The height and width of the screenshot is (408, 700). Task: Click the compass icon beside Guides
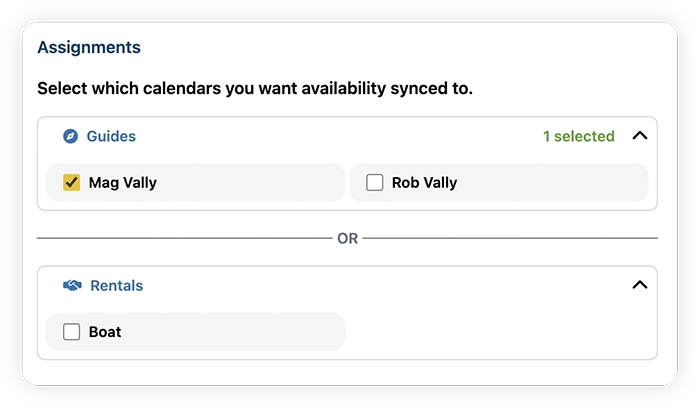pyautogui.click(x=70, y=136)
